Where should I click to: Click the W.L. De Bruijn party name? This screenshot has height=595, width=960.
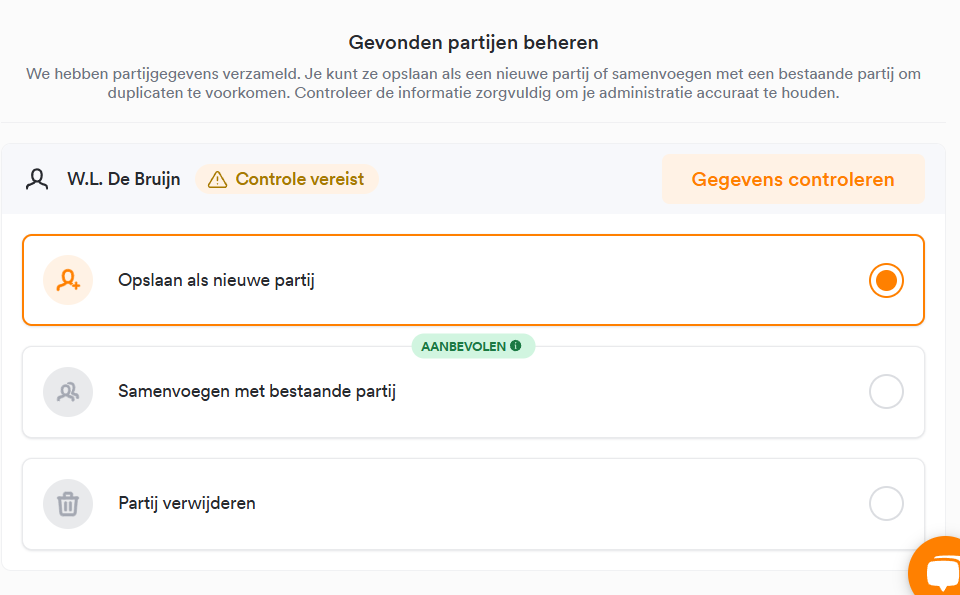click(124, 179)
